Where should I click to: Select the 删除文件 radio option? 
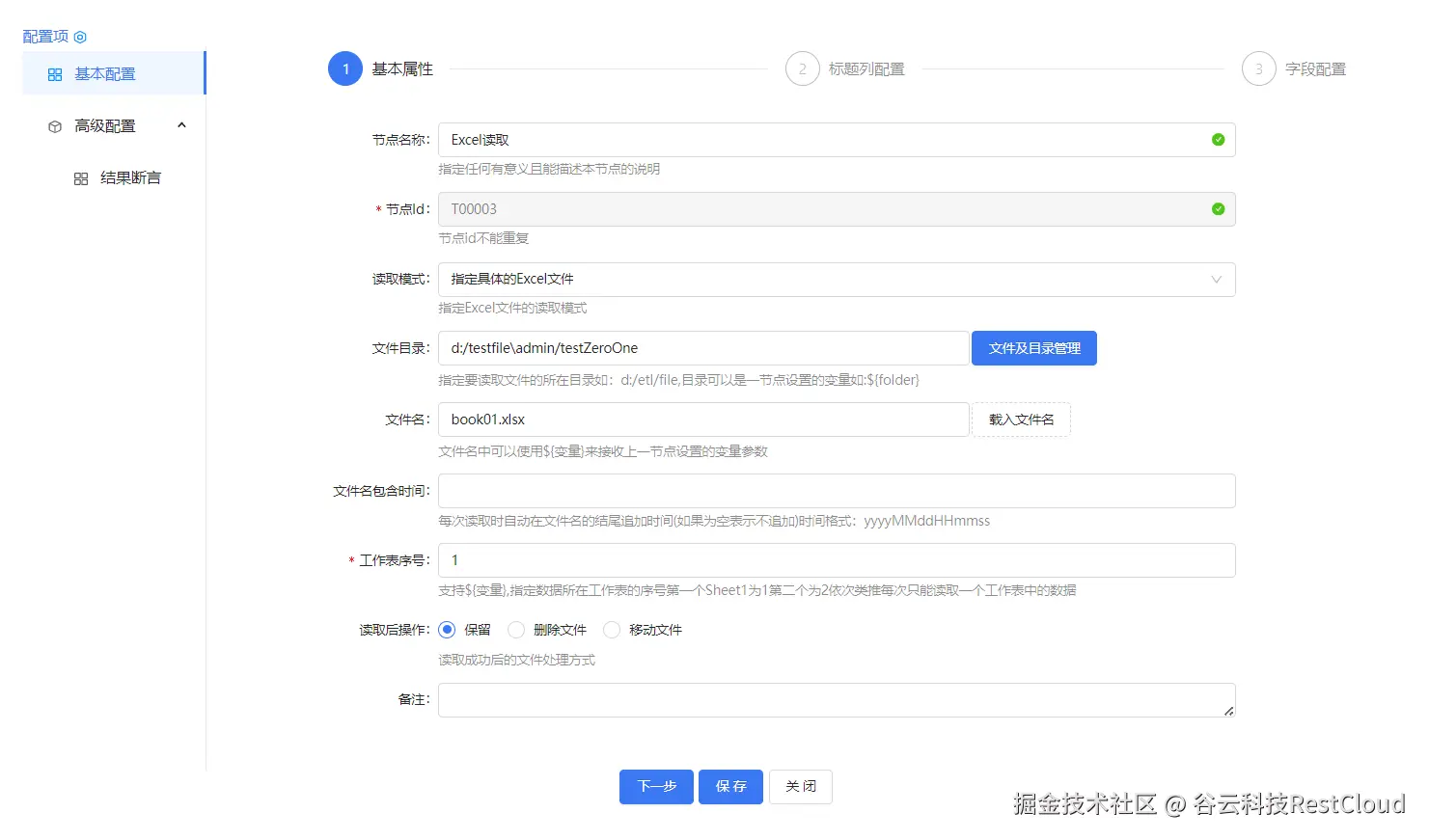pyautogui.click(x=516, y=629)
